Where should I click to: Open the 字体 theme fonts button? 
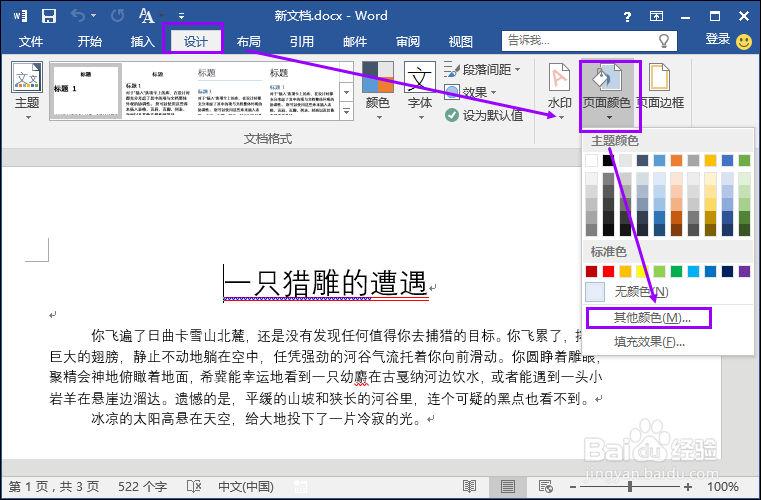(420, 91)
